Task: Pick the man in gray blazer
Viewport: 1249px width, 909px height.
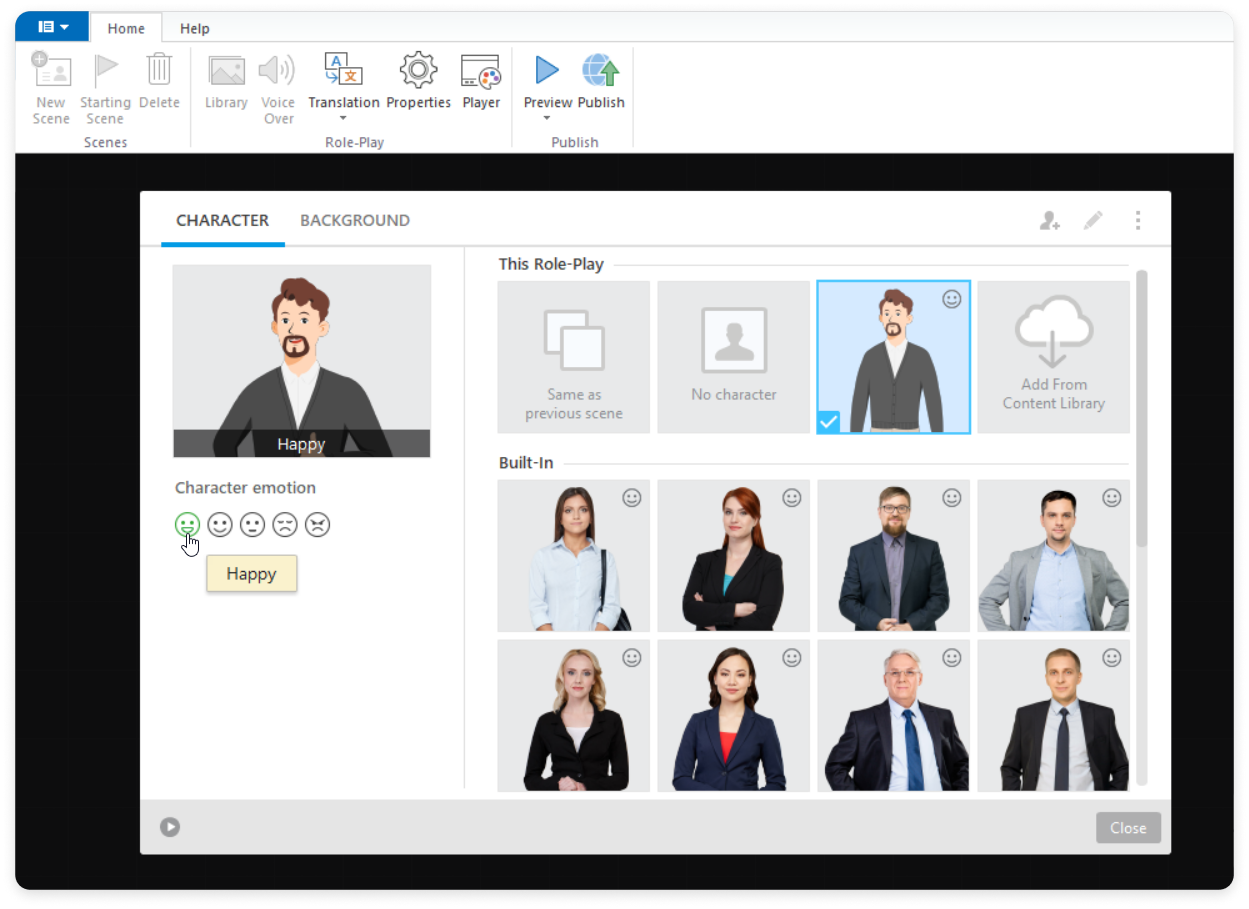Action: pyautogui.click(x=1054, y=556)
